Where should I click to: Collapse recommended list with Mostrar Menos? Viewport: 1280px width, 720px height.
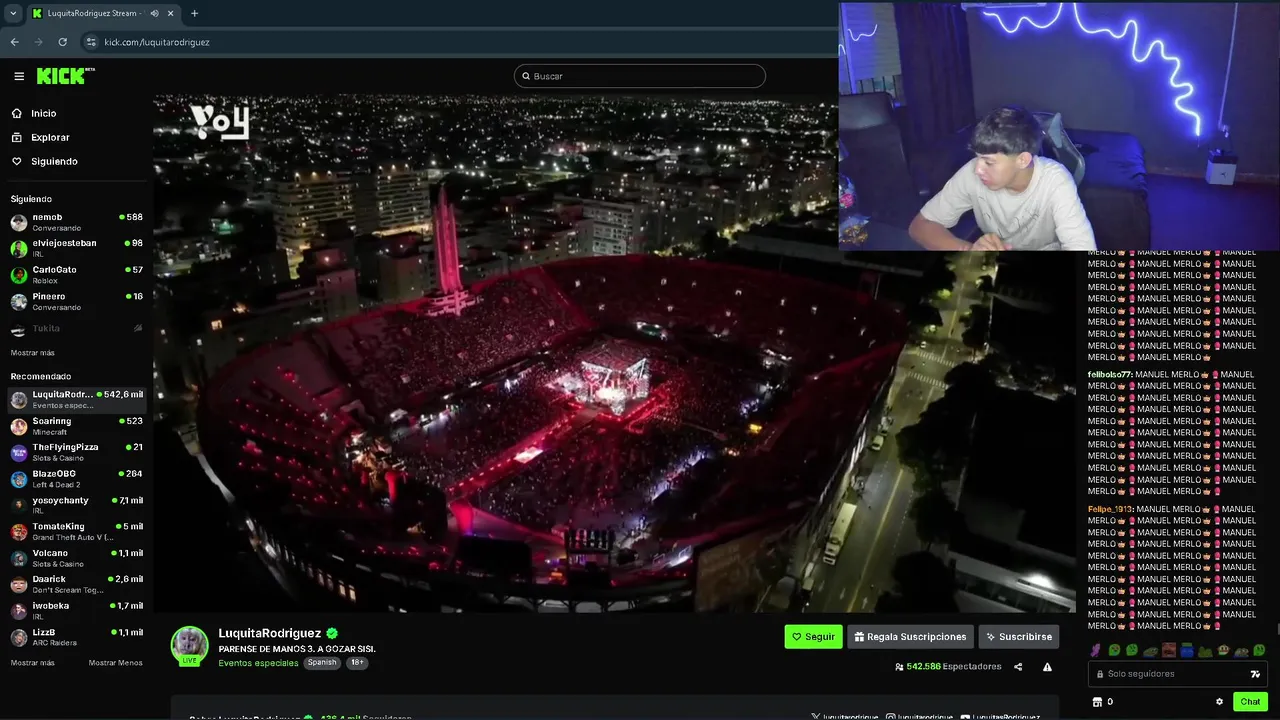(x=115, y=663)
